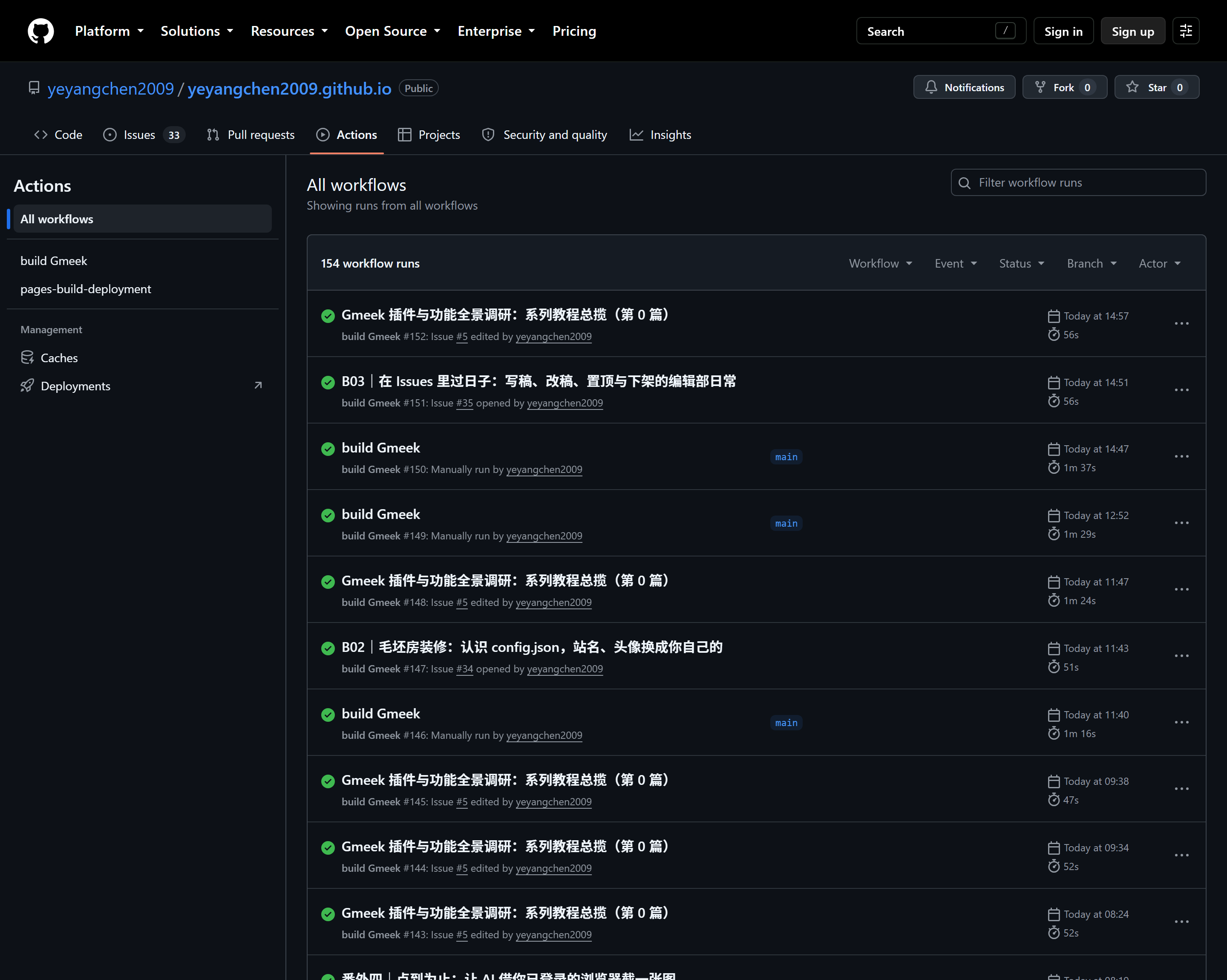Image resolution: width=1227 pixels, height=980 pixels.
Task: Open the Branch filter dropdown
Action: (x=1092, y=263)
